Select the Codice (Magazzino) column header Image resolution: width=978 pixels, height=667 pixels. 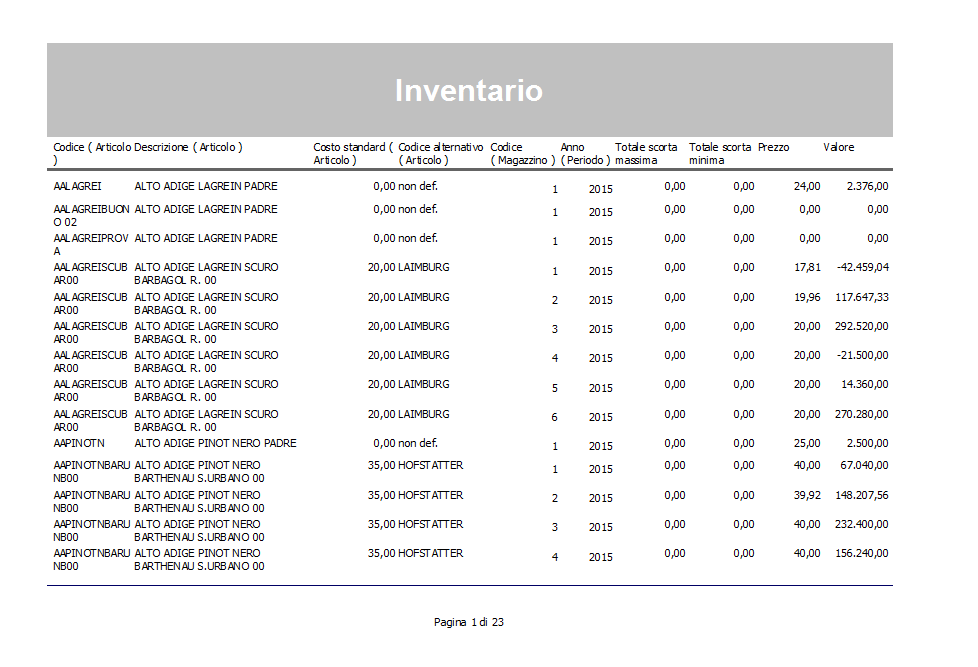[x=521, y=153]
